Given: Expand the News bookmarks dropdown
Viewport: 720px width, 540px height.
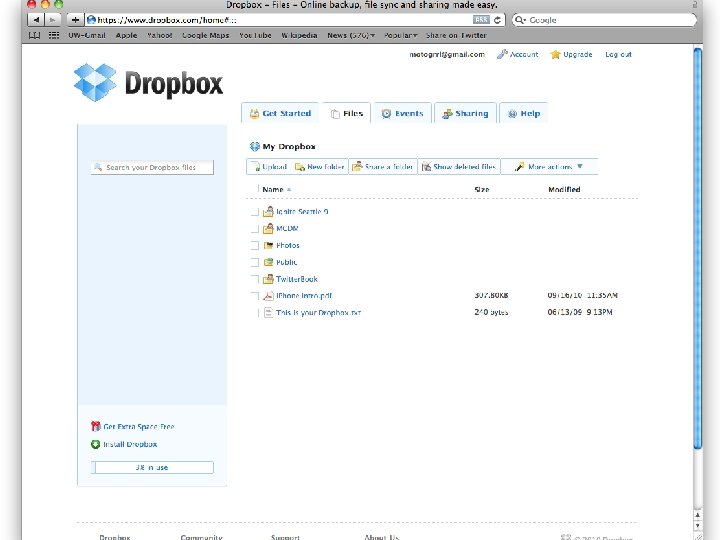Looking at the screenshot, I should click(x=351, y=35).
